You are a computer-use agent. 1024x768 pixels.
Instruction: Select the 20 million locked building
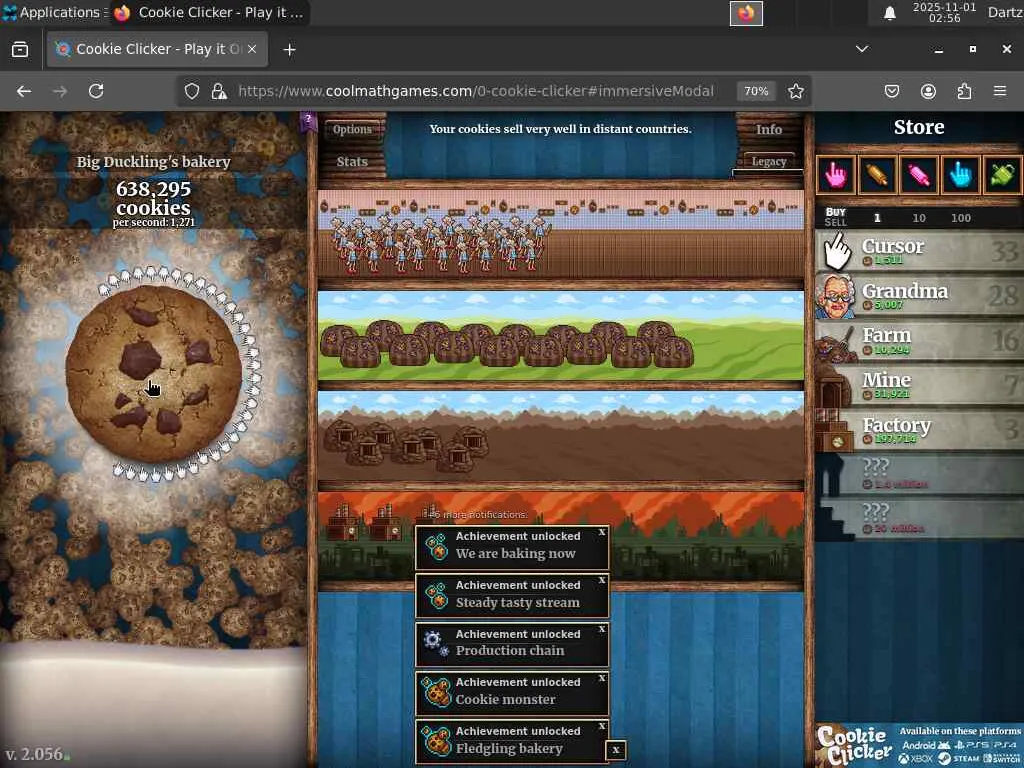(x=919, y=518)
